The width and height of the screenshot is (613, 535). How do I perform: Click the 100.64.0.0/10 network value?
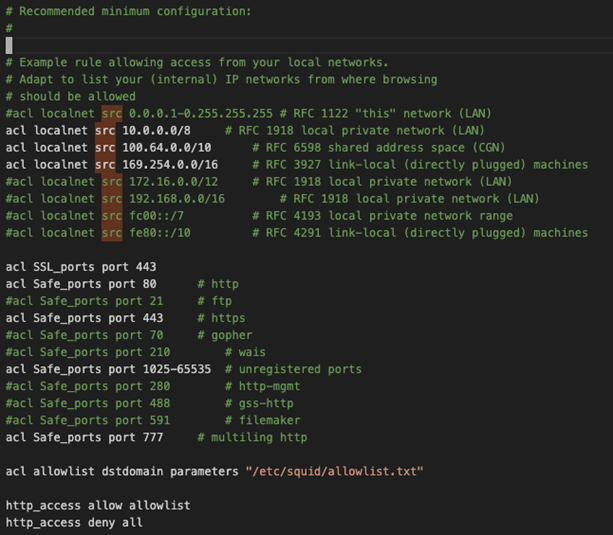point(167,148)
